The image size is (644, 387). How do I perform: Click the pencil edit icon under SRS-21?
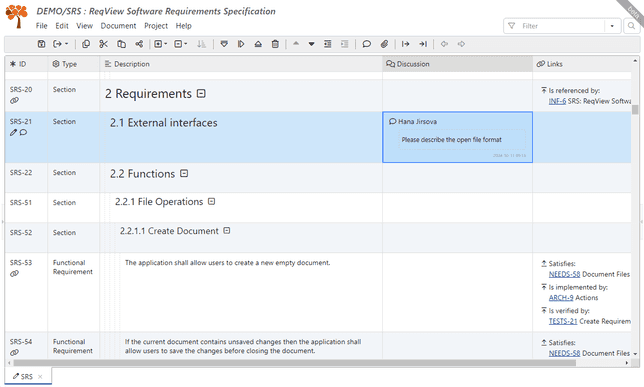pyautogui.click(x=13, y=132)
